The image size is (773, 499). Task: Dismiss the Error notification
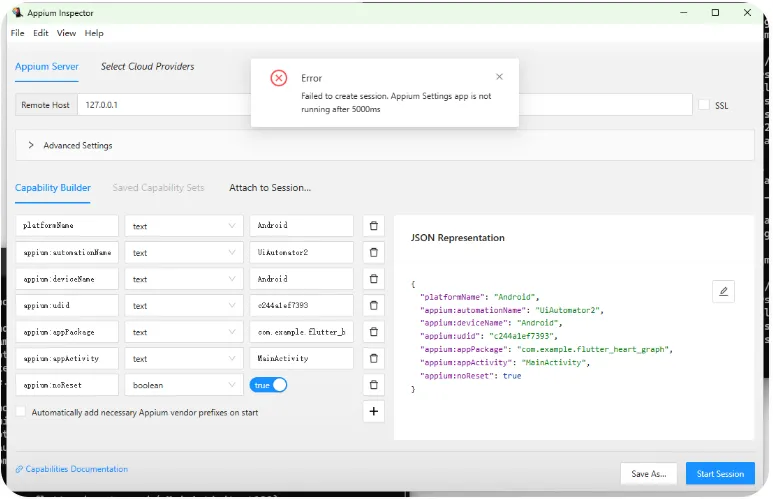(499, 77)
